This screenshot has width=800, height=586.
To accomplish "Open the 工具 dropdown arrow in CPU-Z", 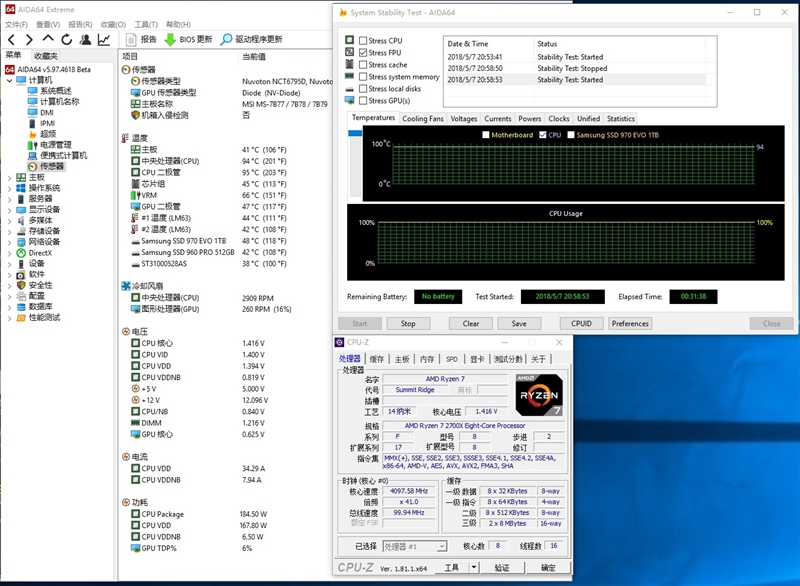I will (474, 567).
